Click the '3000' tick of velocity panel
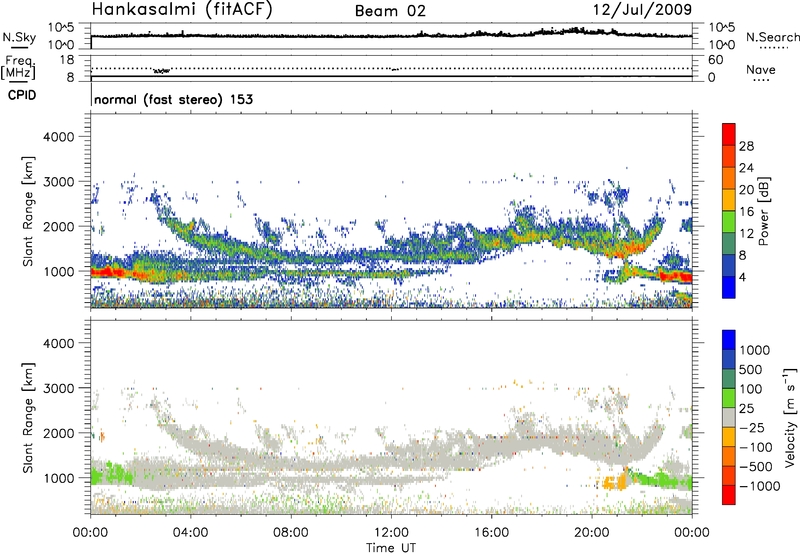This screenshot has width=800, height=554. tap(58, 388)
